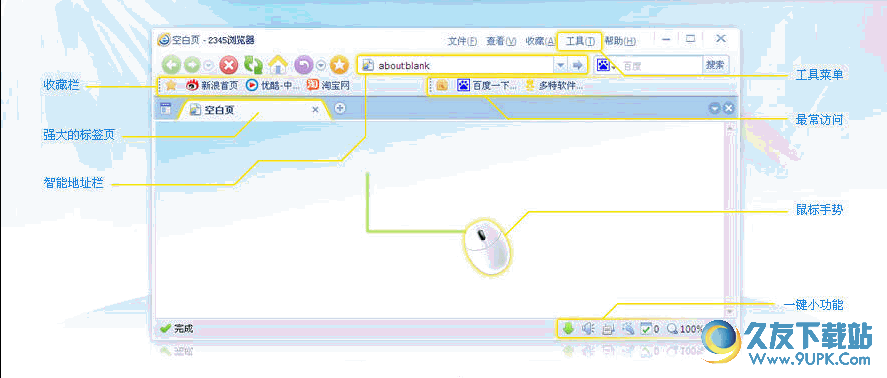Screen dimensions: 887x378
Task: Click the most-visited folder icon
Action: tap(442, 85)
